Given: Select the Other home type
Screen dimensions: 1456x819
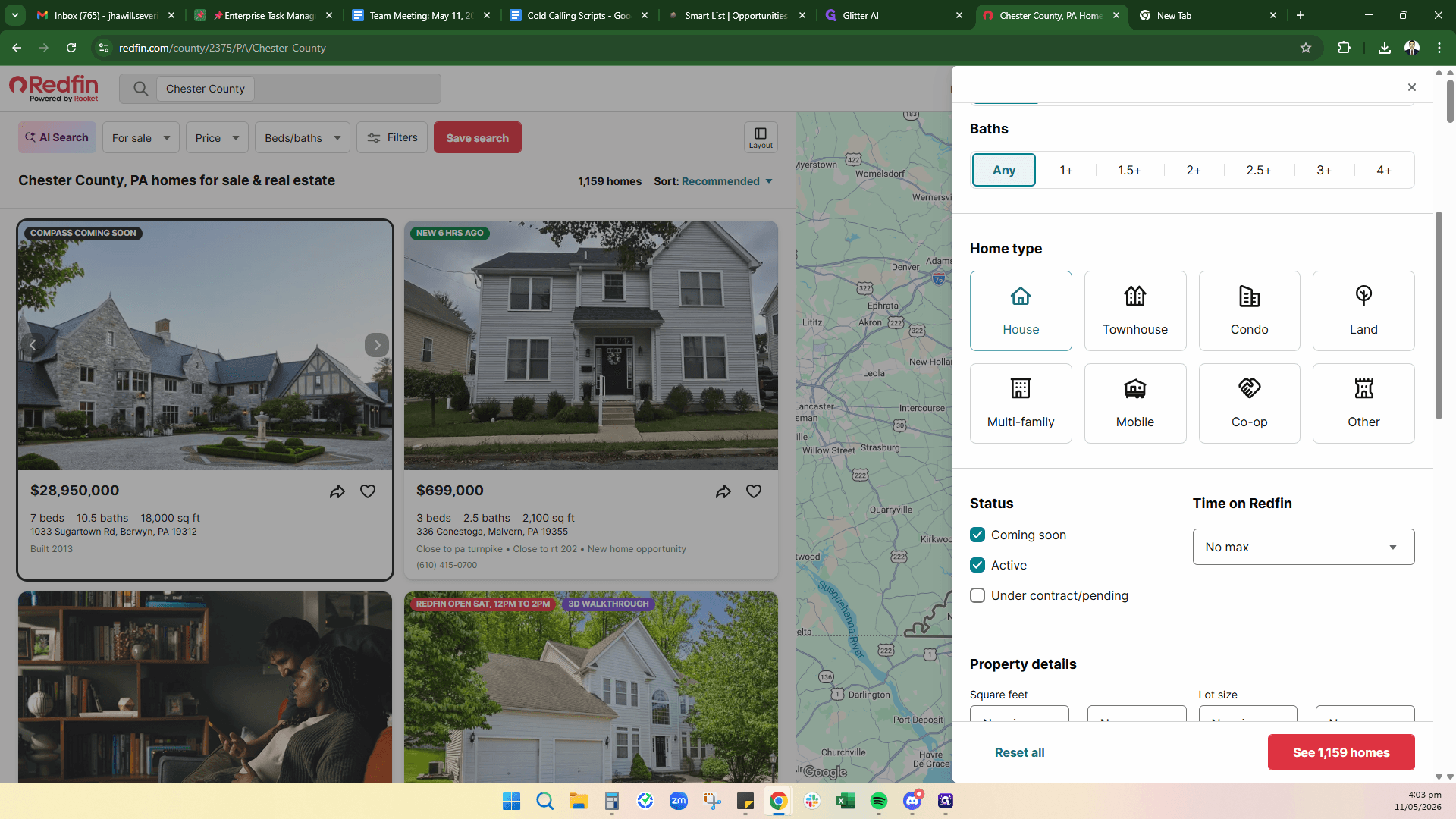Looking at the screenshot, I should point(1363,403).
